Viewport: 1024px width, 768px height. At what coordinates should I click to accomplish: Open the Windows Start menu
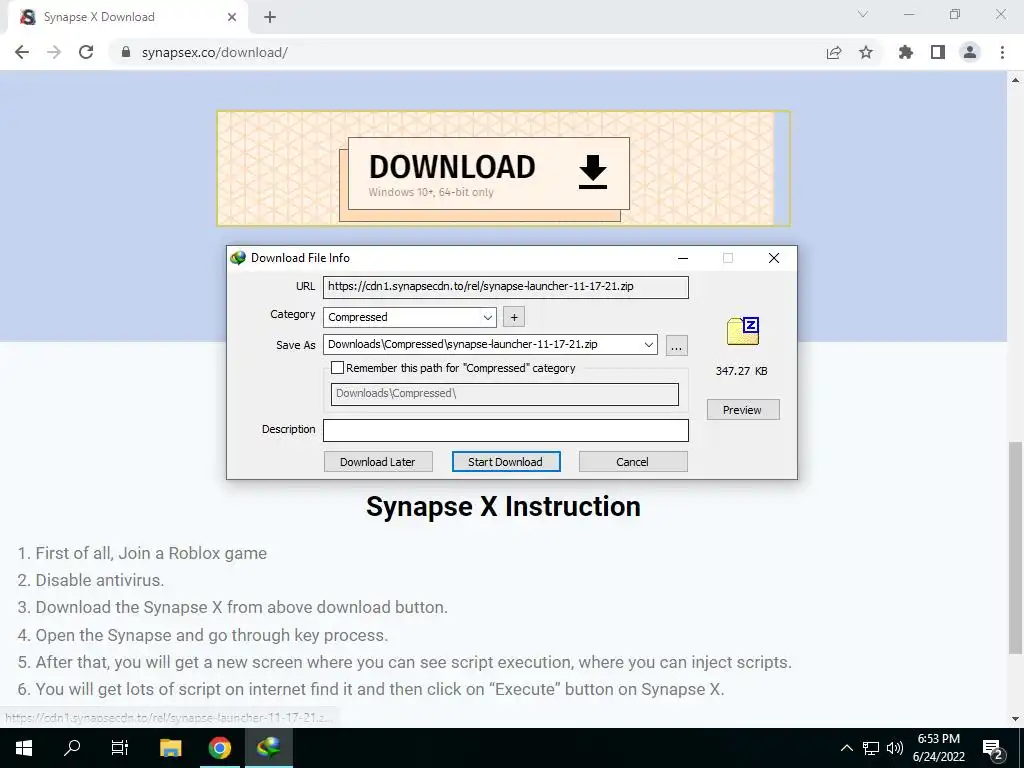[x=24, y=748]
